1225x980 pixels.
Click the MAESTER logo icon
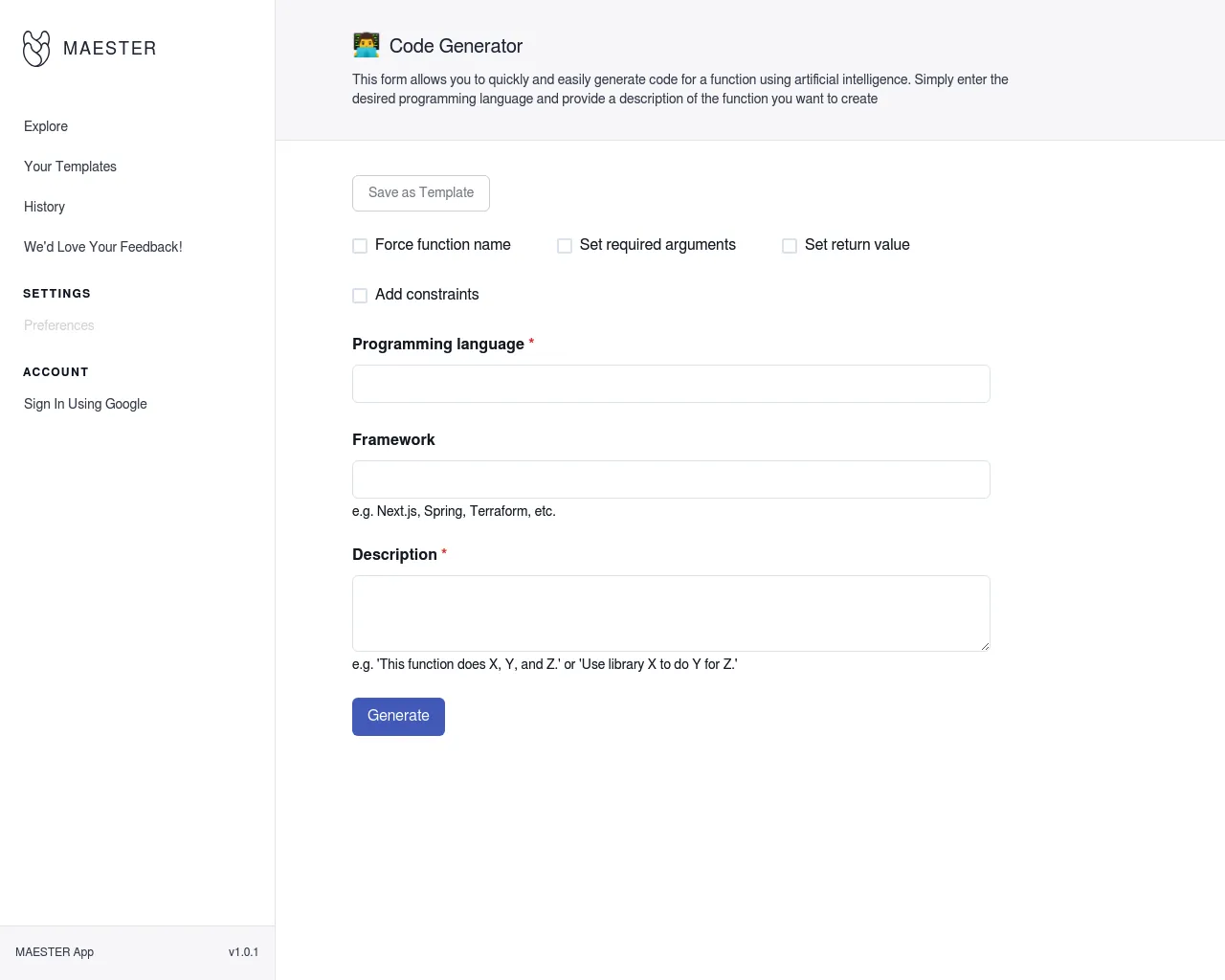[x=36, y=49]
